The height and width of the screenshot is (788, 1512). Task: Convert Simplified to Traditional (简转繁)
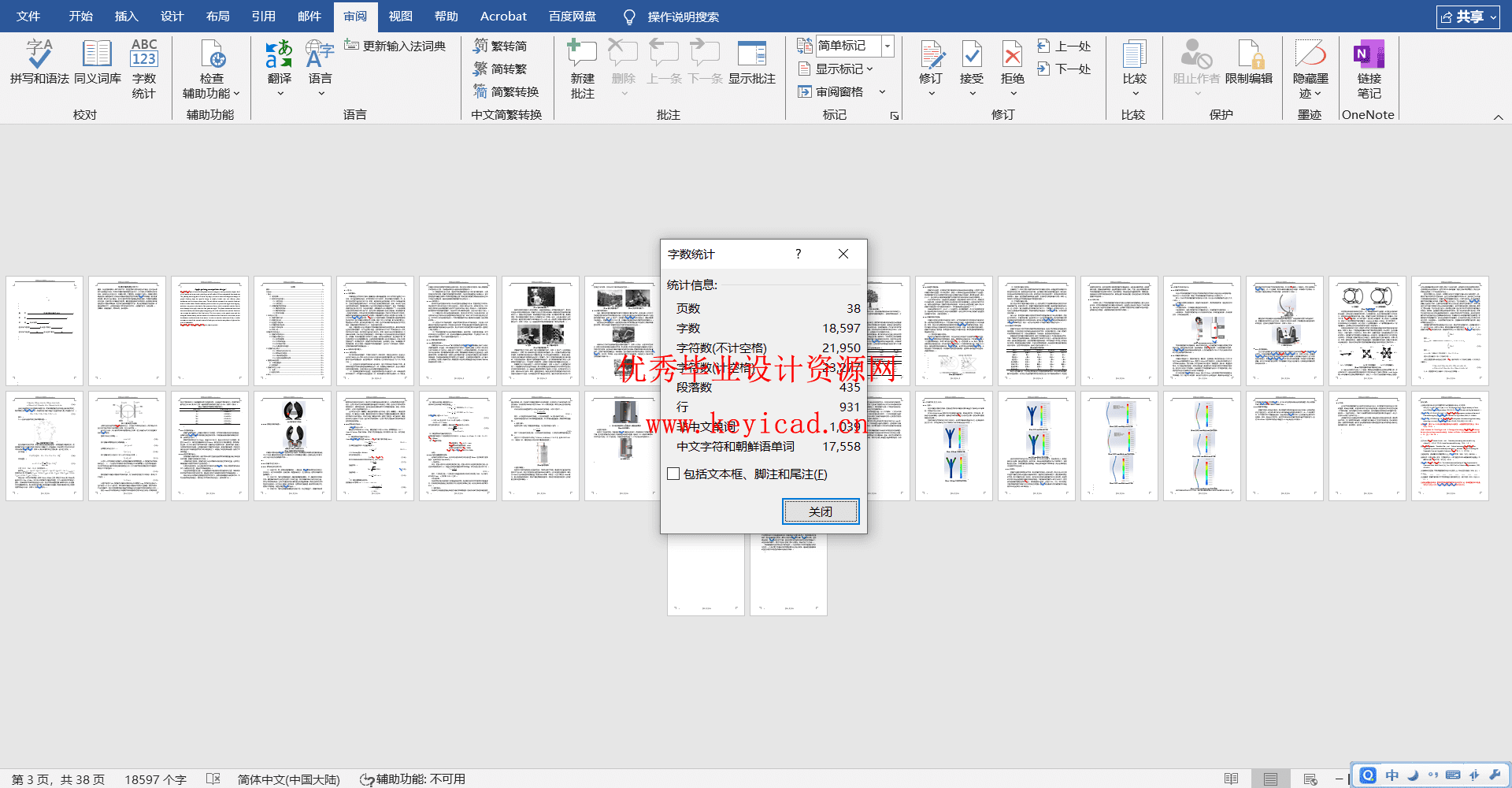500,69
